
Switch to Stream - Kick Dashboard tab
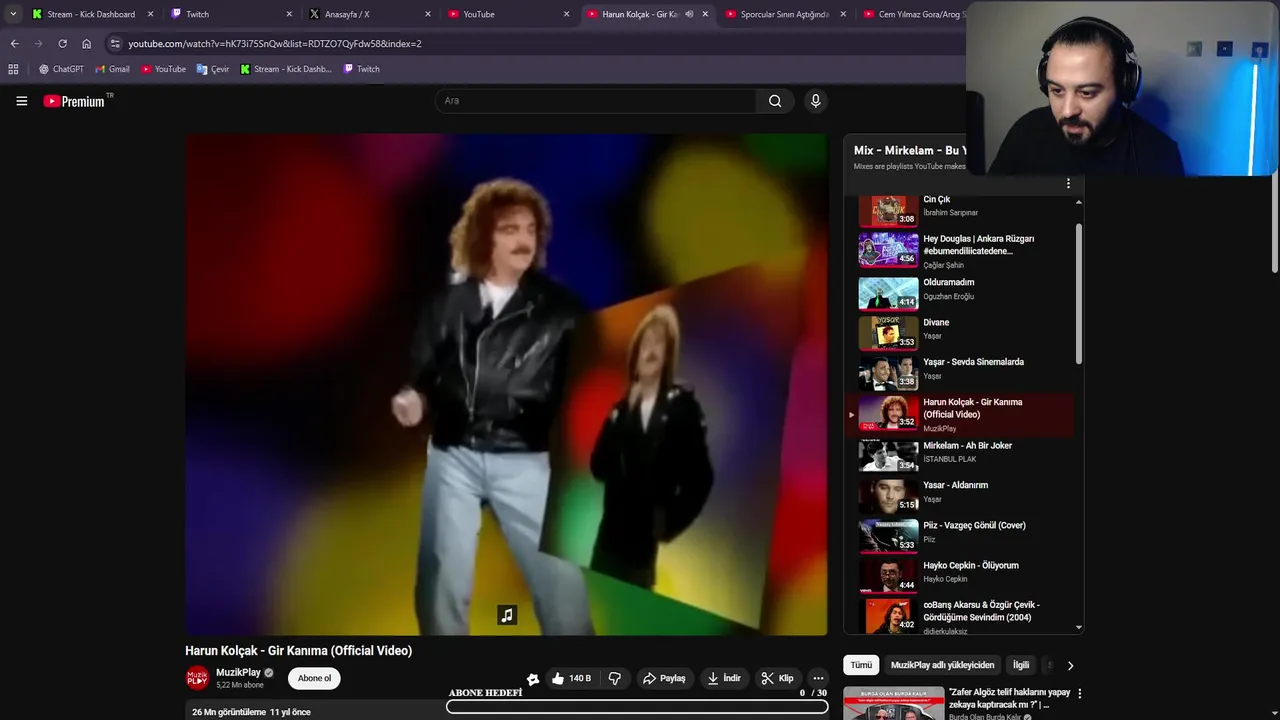click(x=90, y=14)
